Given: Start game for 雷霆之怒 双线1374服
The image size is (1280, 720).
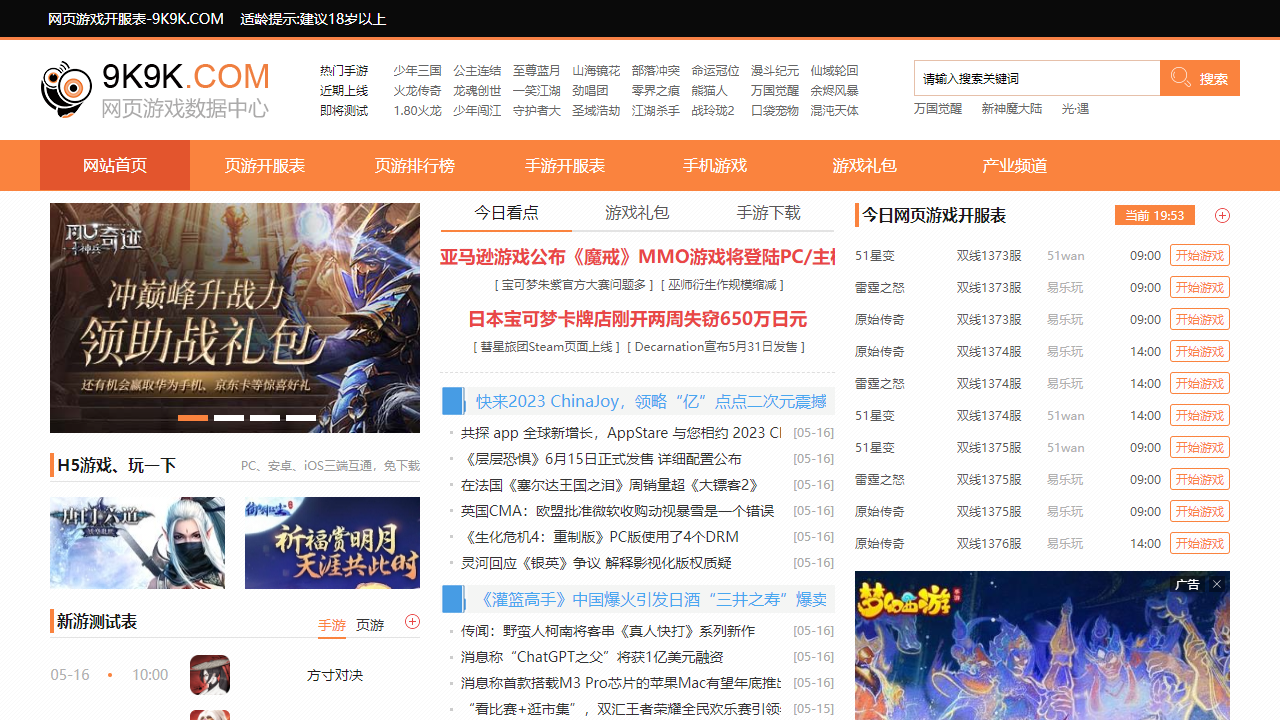Looking at the screenshot, I should (x=1200, y=383).
